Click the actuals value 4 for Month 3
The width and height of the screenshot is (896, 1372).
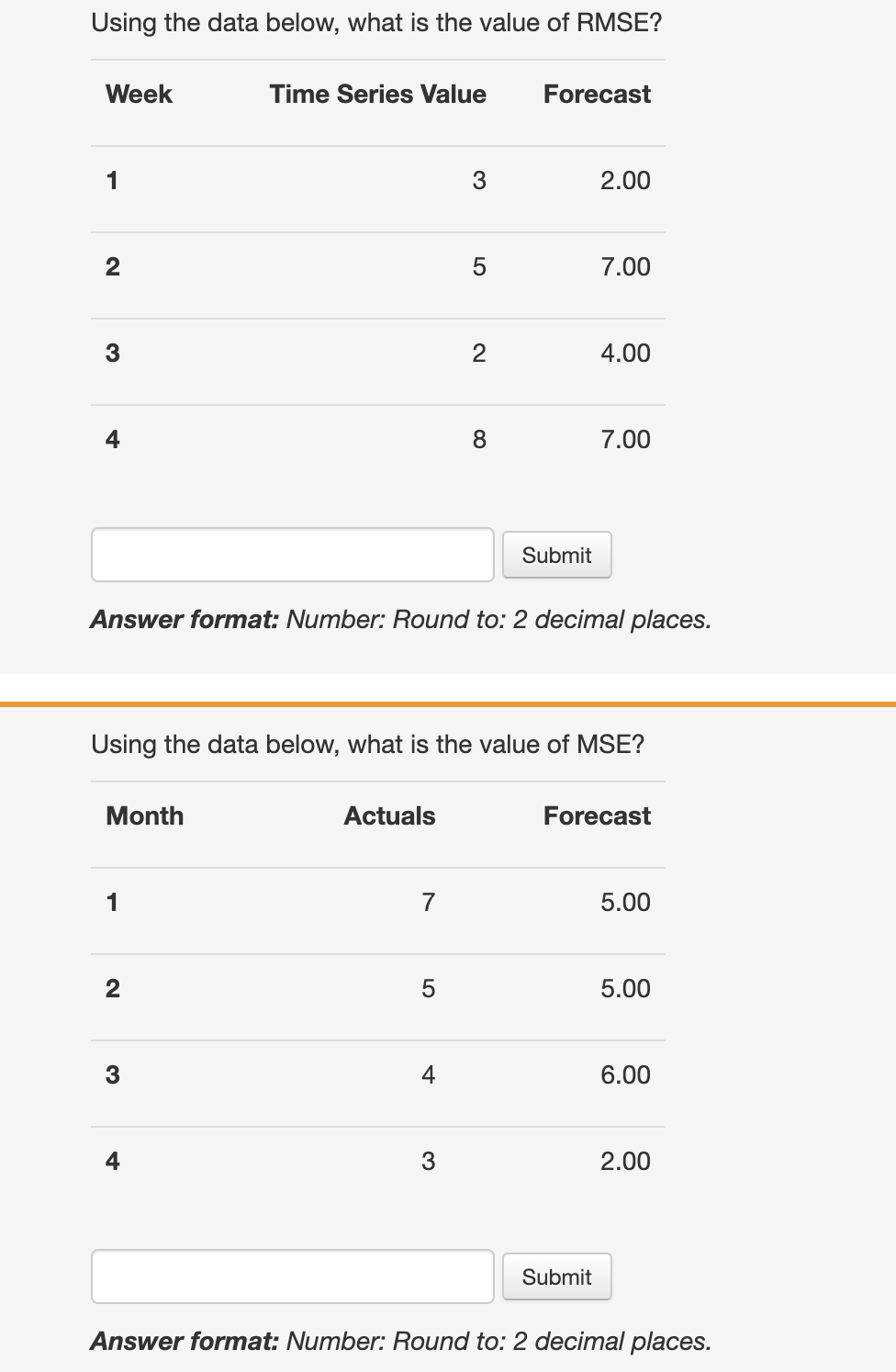coord(427,1074)
